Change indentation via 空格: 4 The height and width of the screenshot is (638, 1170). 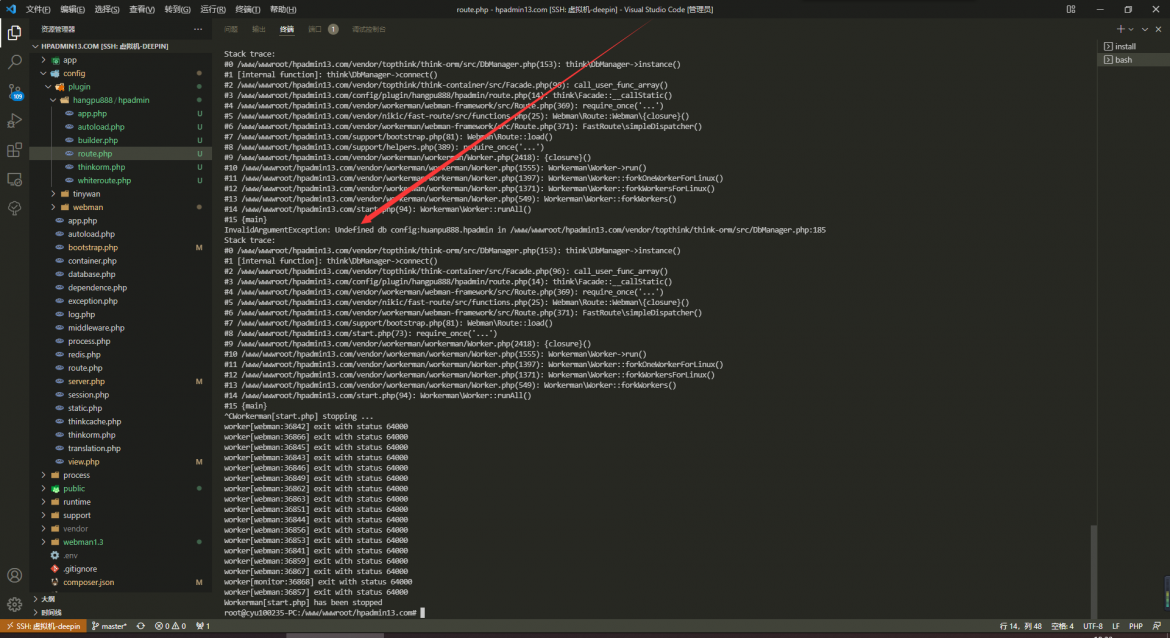pos(1062,626)
